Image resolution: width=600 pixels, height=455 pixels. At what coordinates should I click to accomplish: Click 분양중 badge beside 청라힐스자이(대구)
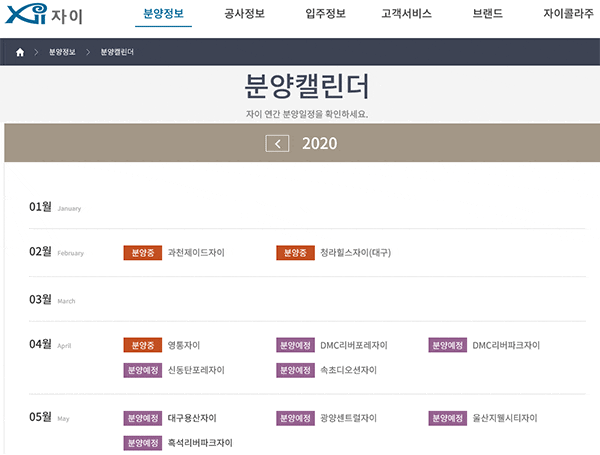pos(295,253)
